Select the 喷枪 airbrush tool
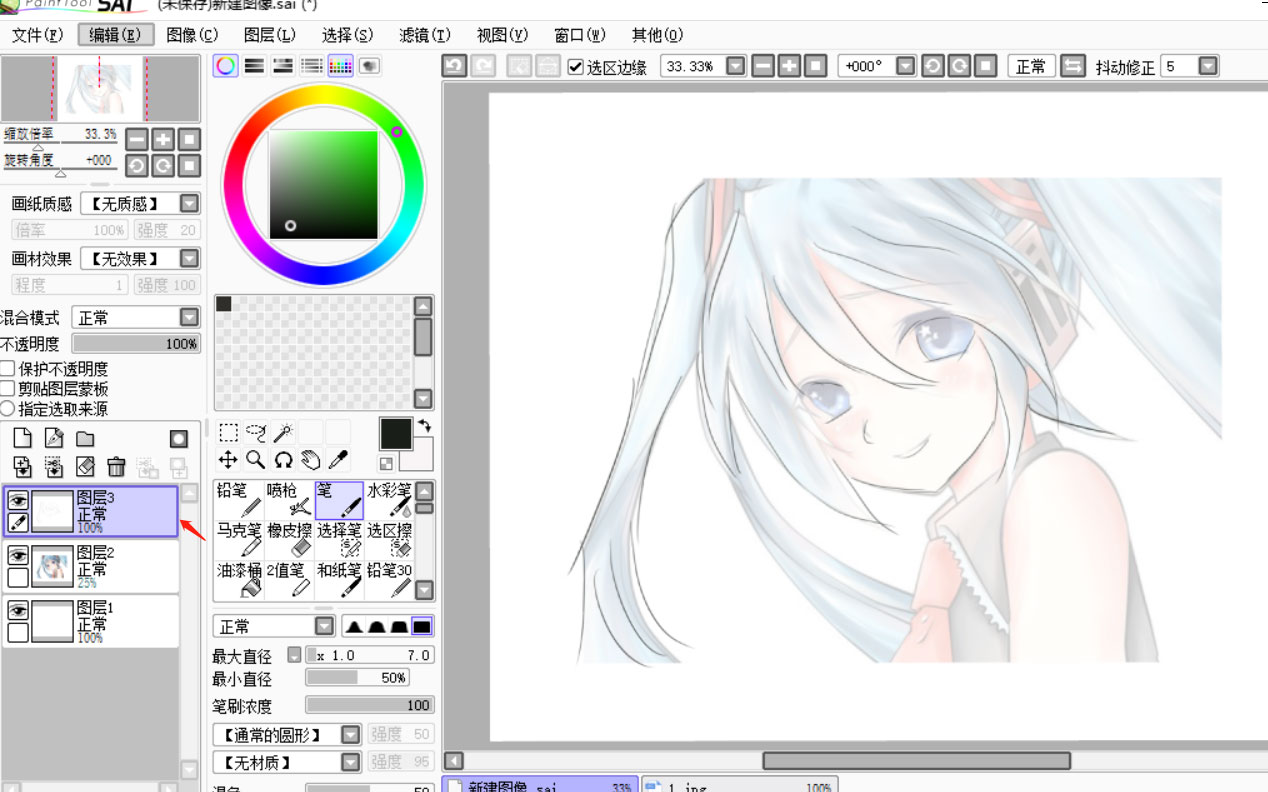1268x792 pixels. [x=289, y=500]
